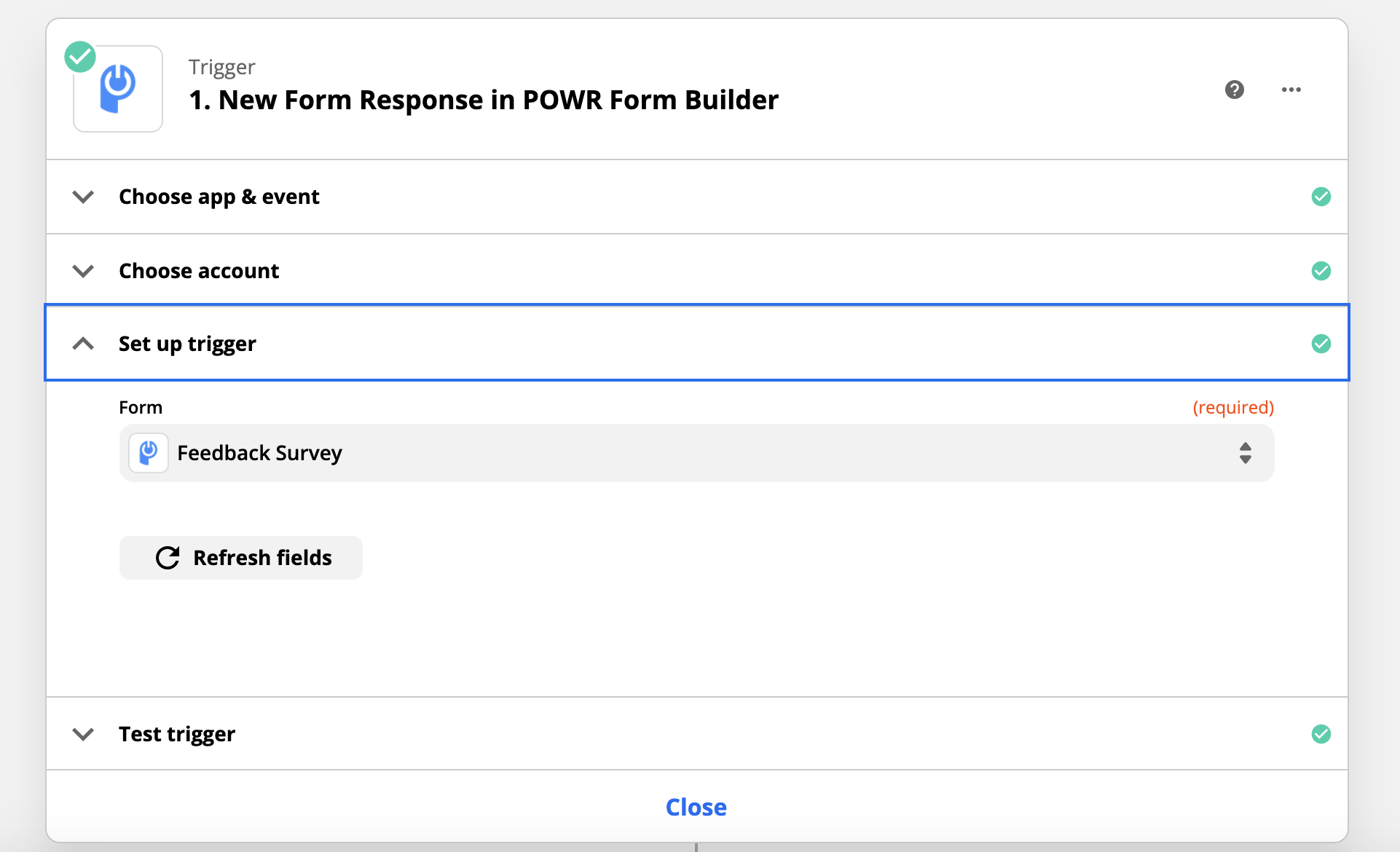Click the step title New Form Response
Screen dimensions: 1400x852
click(x=484, y=100)
